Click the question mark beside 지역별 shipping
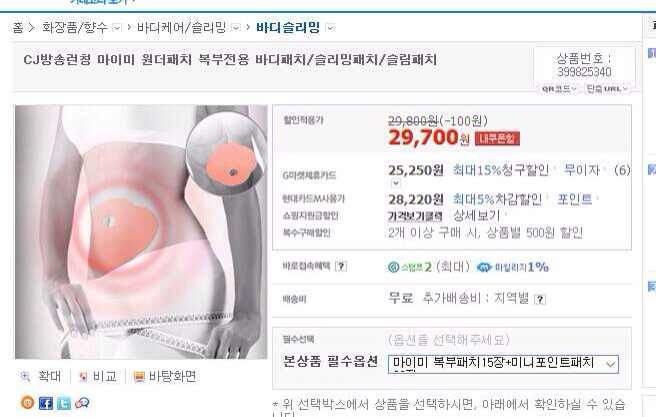 click(540, 299)
